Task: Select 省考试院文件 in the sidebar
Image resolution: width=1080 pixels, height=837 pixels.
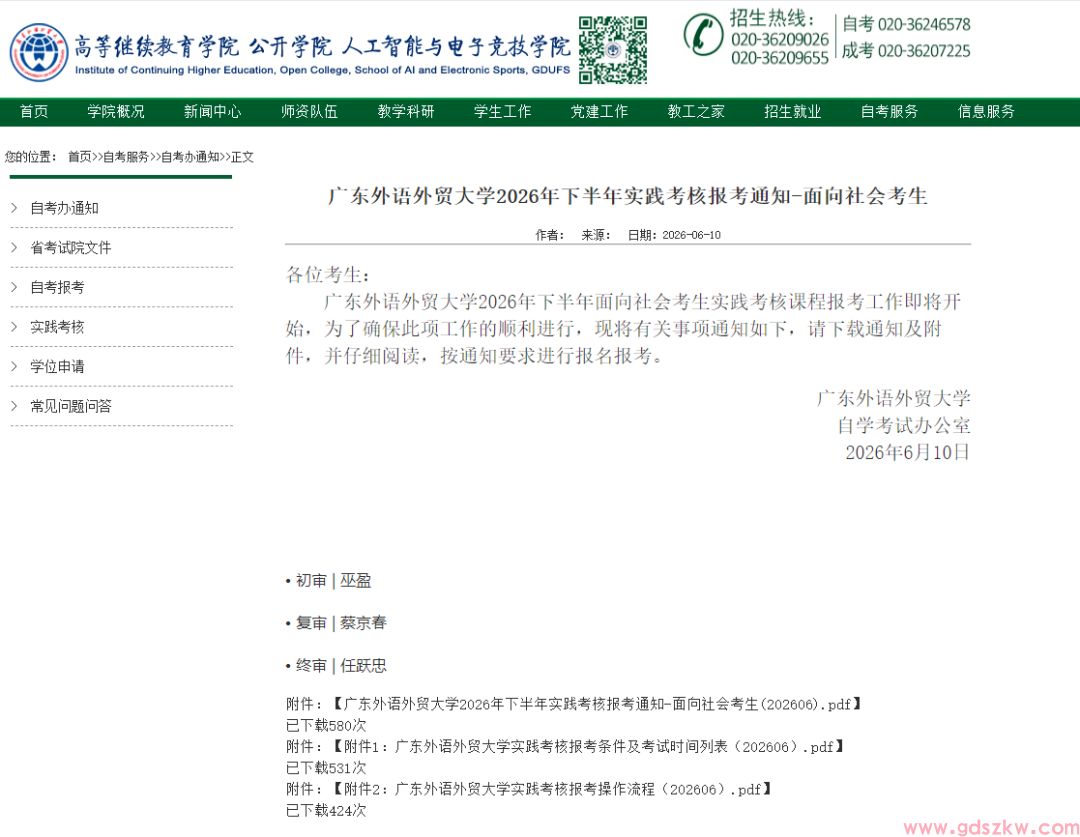Action: point(70,248)
